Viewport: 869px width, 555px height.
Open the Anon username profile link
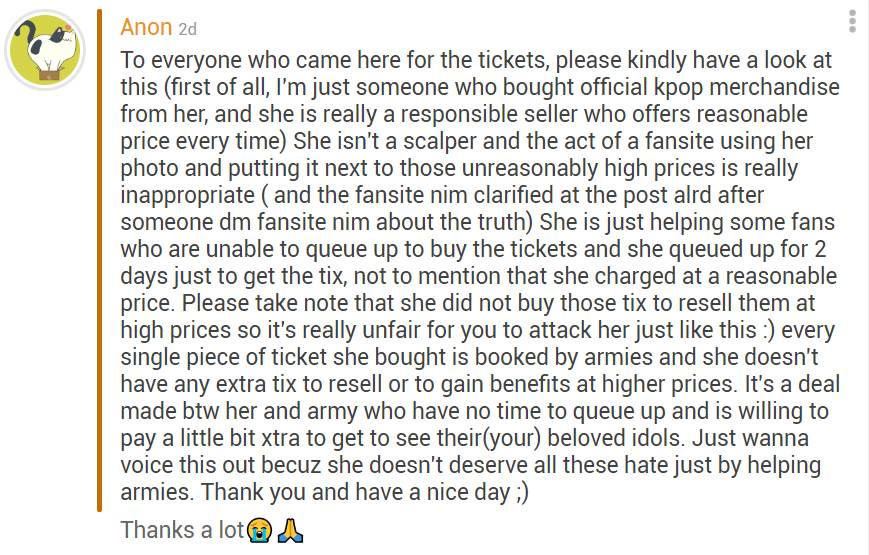146,27
